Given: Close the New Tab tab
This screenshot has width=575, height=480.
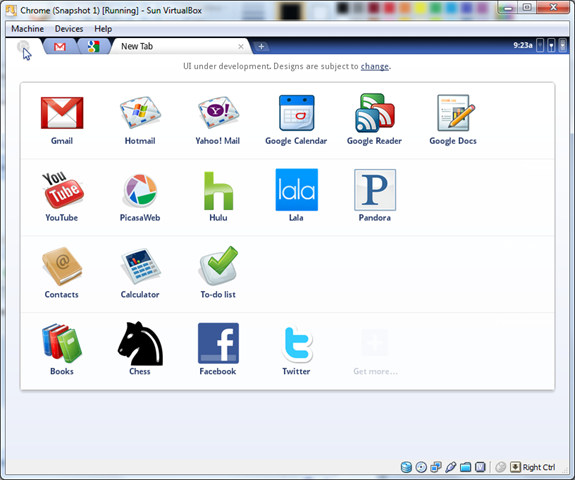Looking at the screenshot, I should pyautogui.click(x=241, y=47).
